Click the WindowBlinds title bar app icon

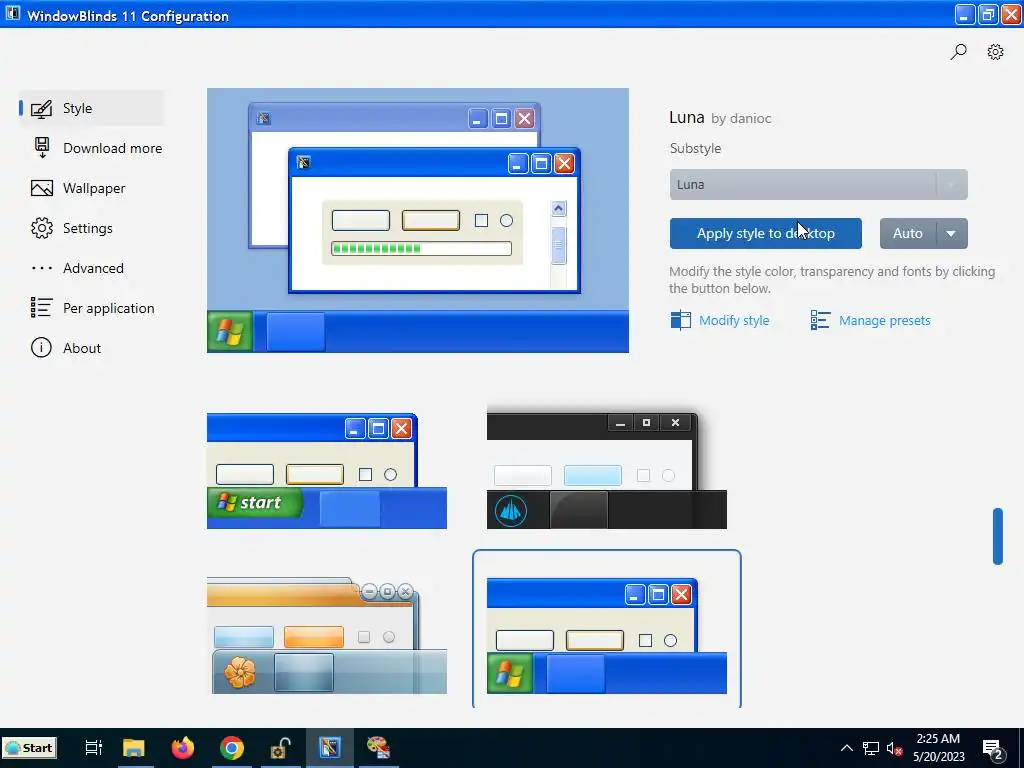coord(12,14)
